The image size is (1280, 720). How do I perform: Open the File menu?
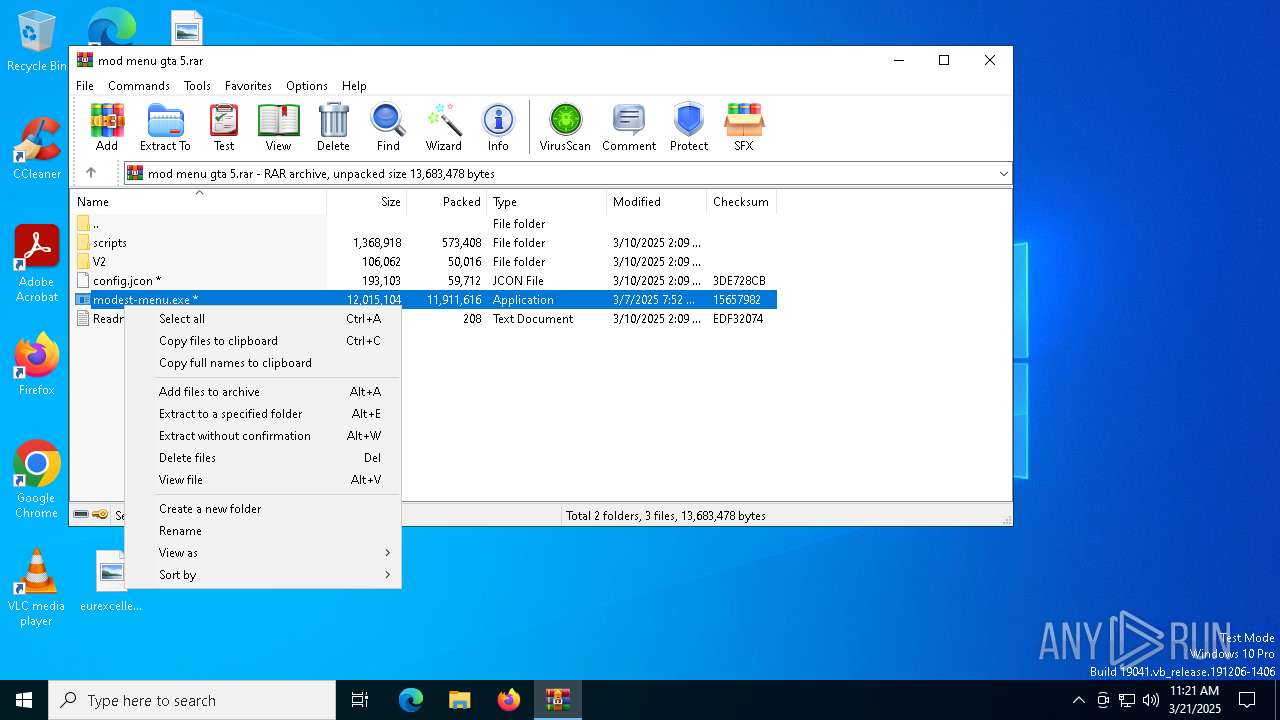coord(85,86)
